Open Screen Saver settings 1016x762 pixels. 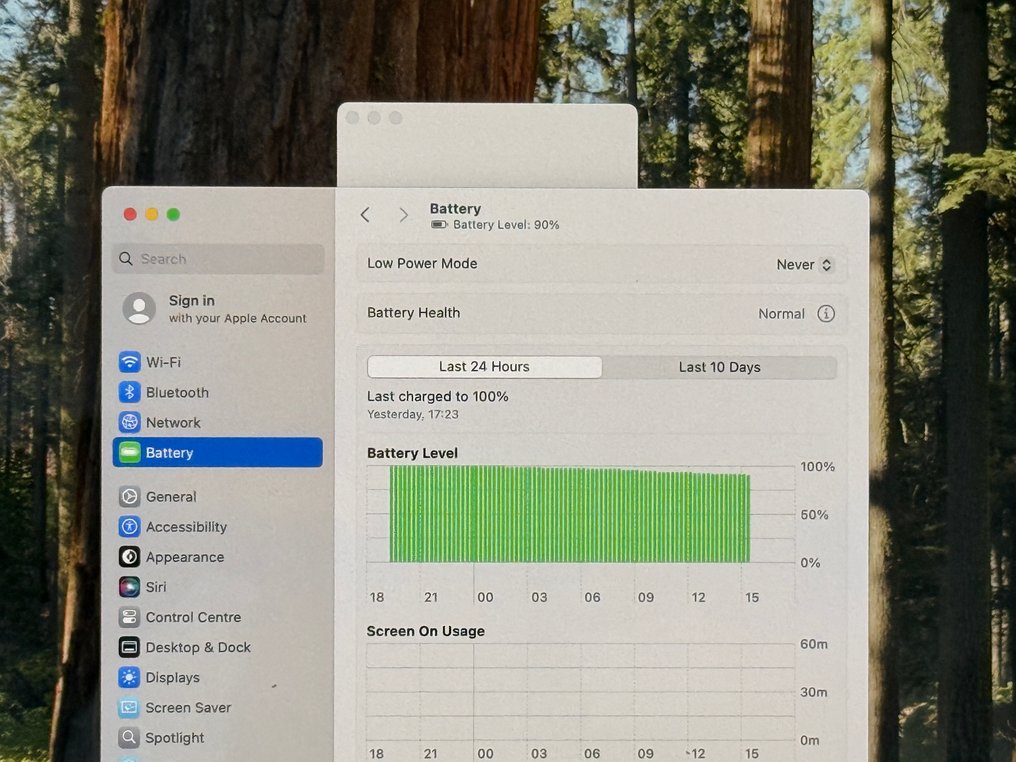(130, 707)
